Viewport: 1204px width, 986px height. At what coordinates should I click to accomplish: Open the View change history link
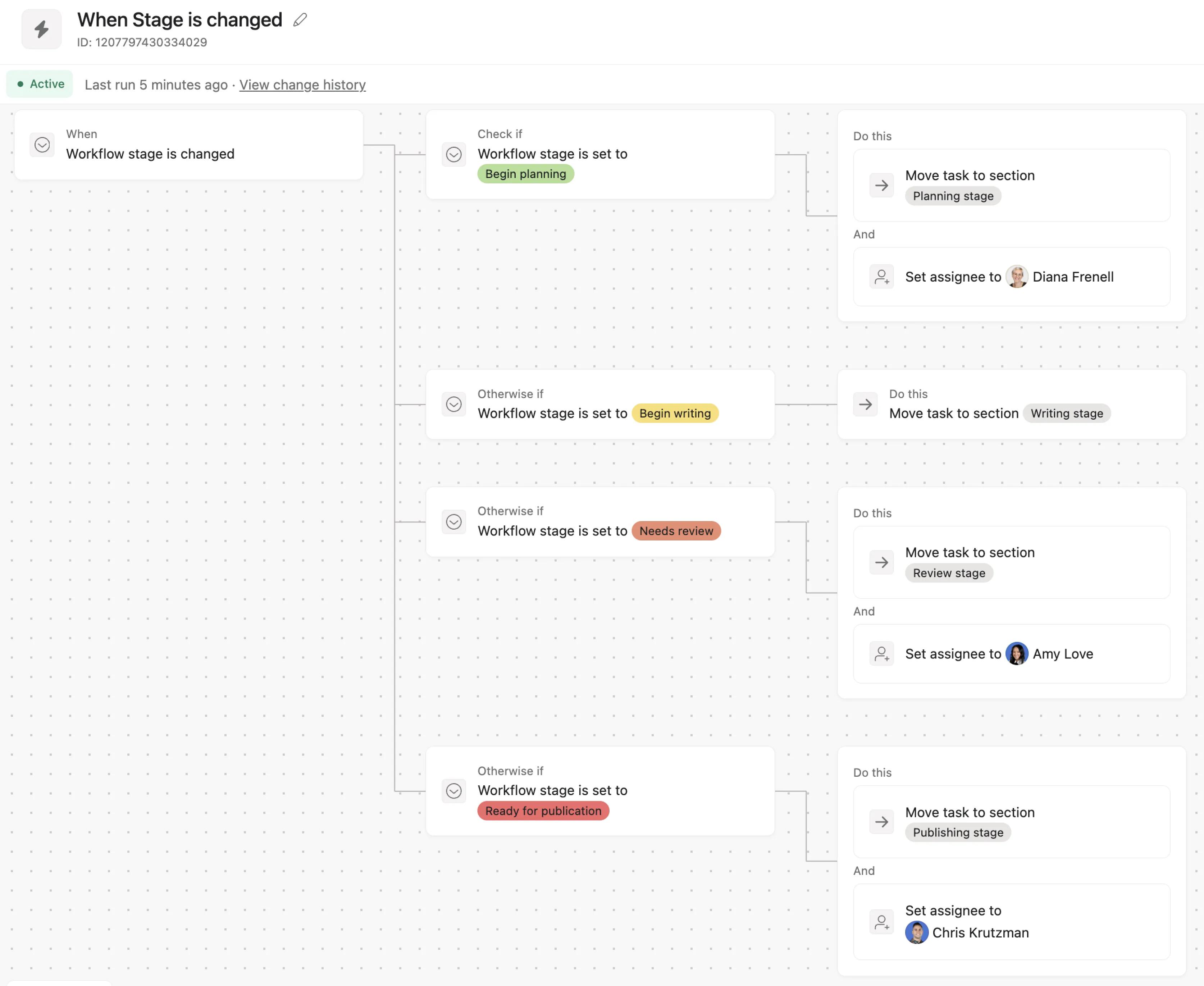coord(302,85)
